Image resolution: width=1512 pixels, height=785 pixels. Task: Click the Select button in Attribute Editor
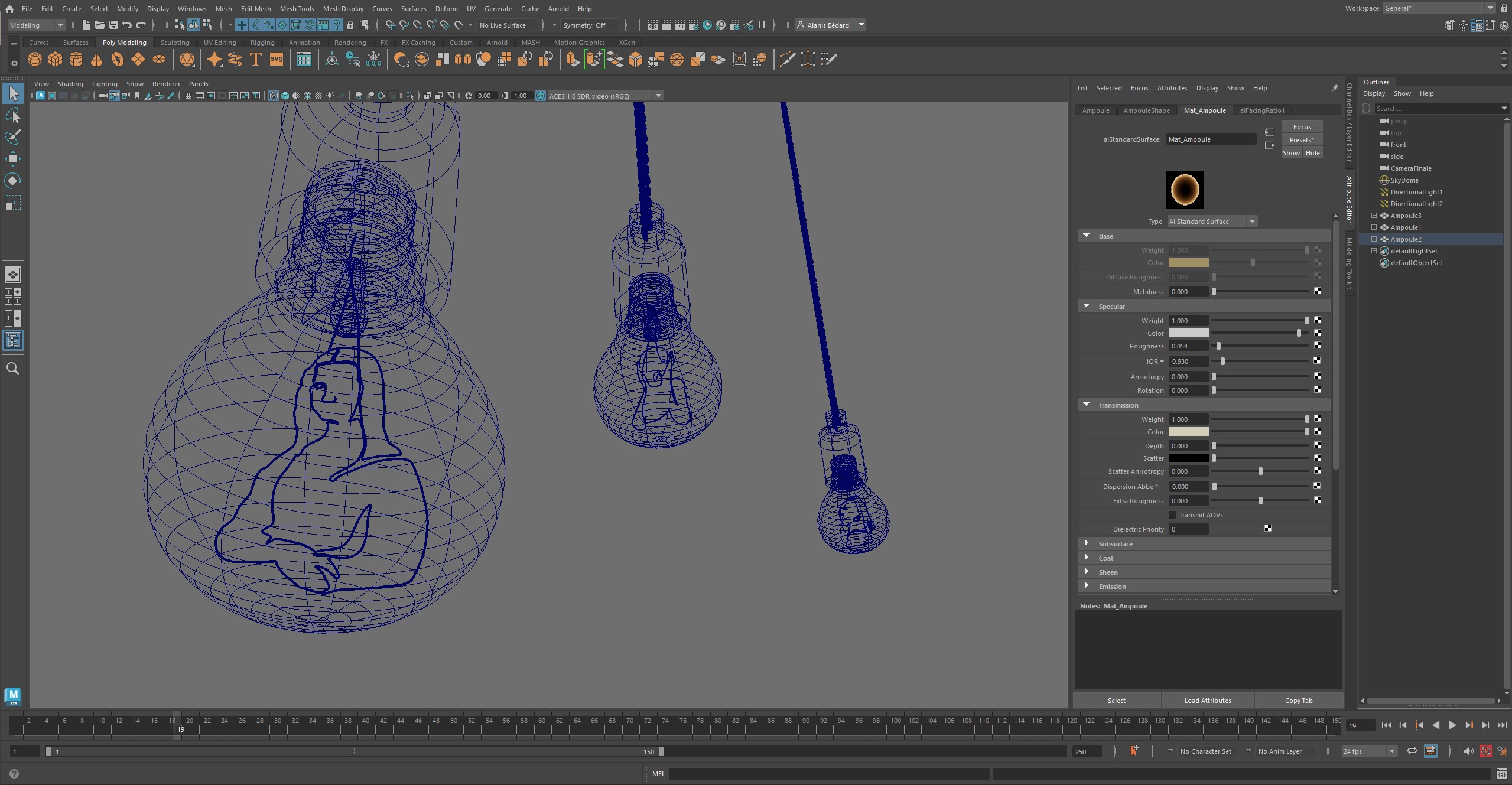(1117, 701)
